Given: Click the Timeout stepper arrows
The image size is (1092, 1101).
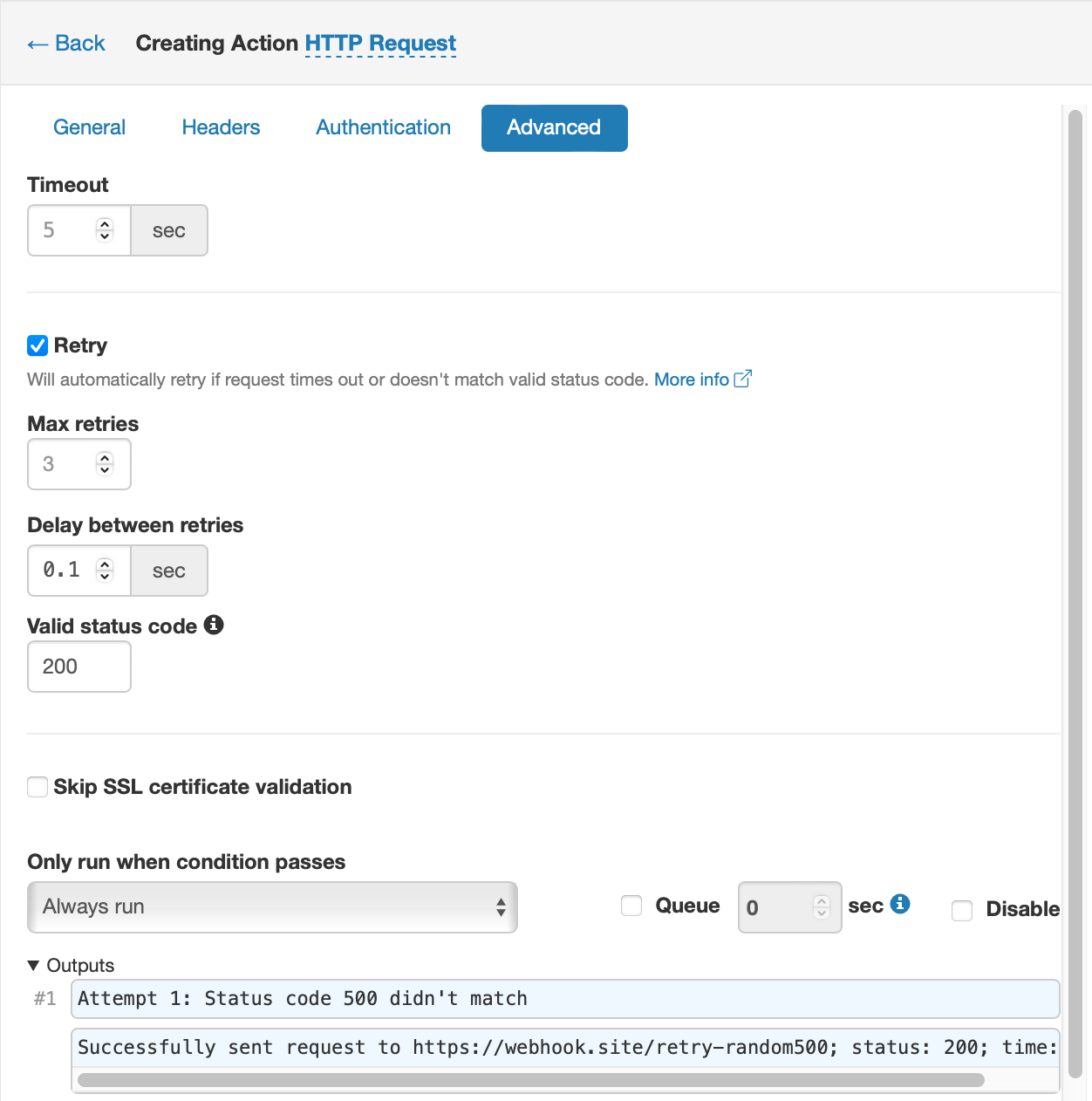Looking at the screenshot, I should (x=105, y=229).
